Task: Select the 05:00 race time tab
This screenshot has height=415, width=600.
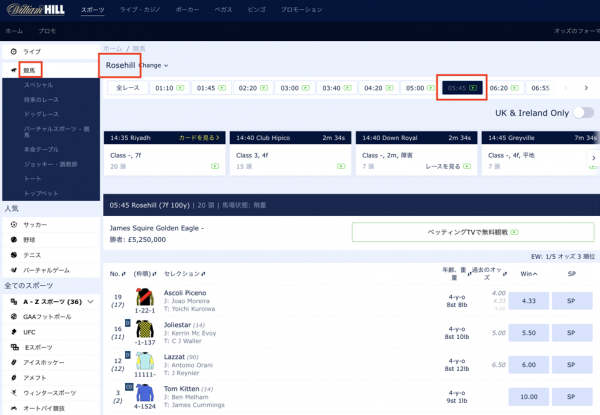Action: pos(420,88)
